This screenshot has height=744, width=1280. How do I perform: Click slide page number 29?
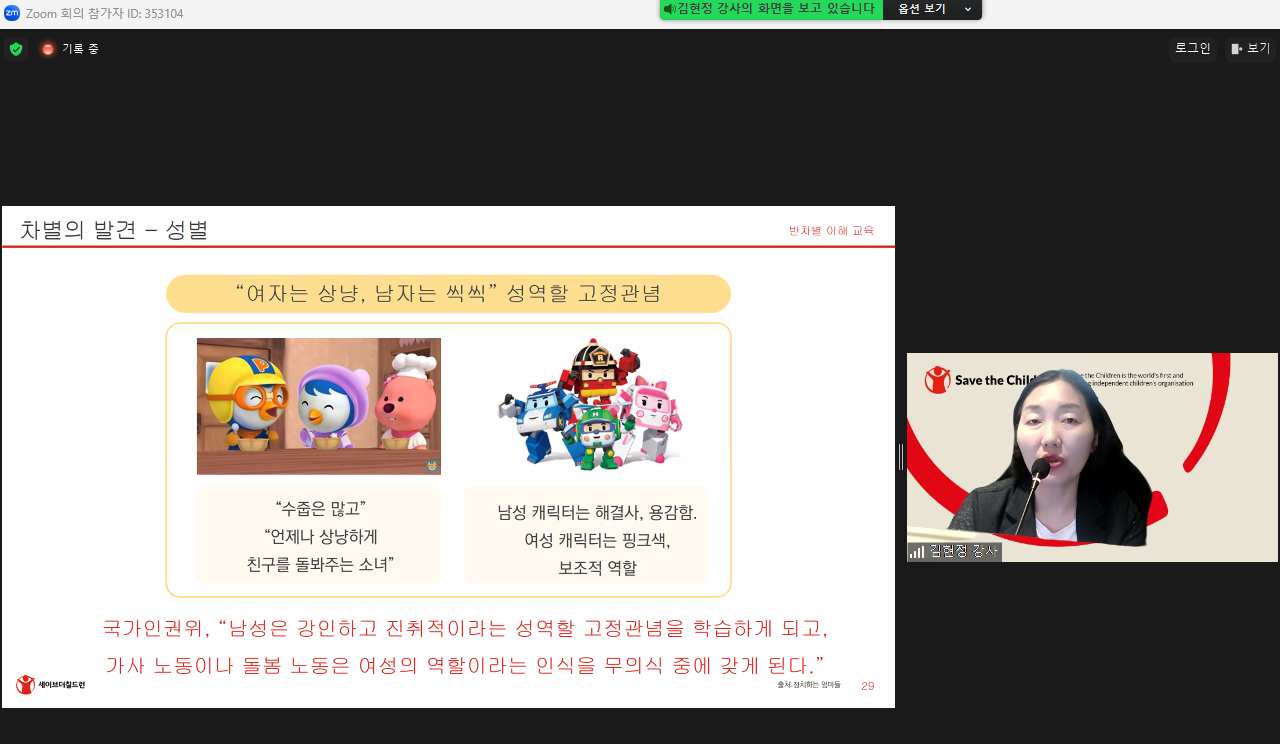(868, 686)
